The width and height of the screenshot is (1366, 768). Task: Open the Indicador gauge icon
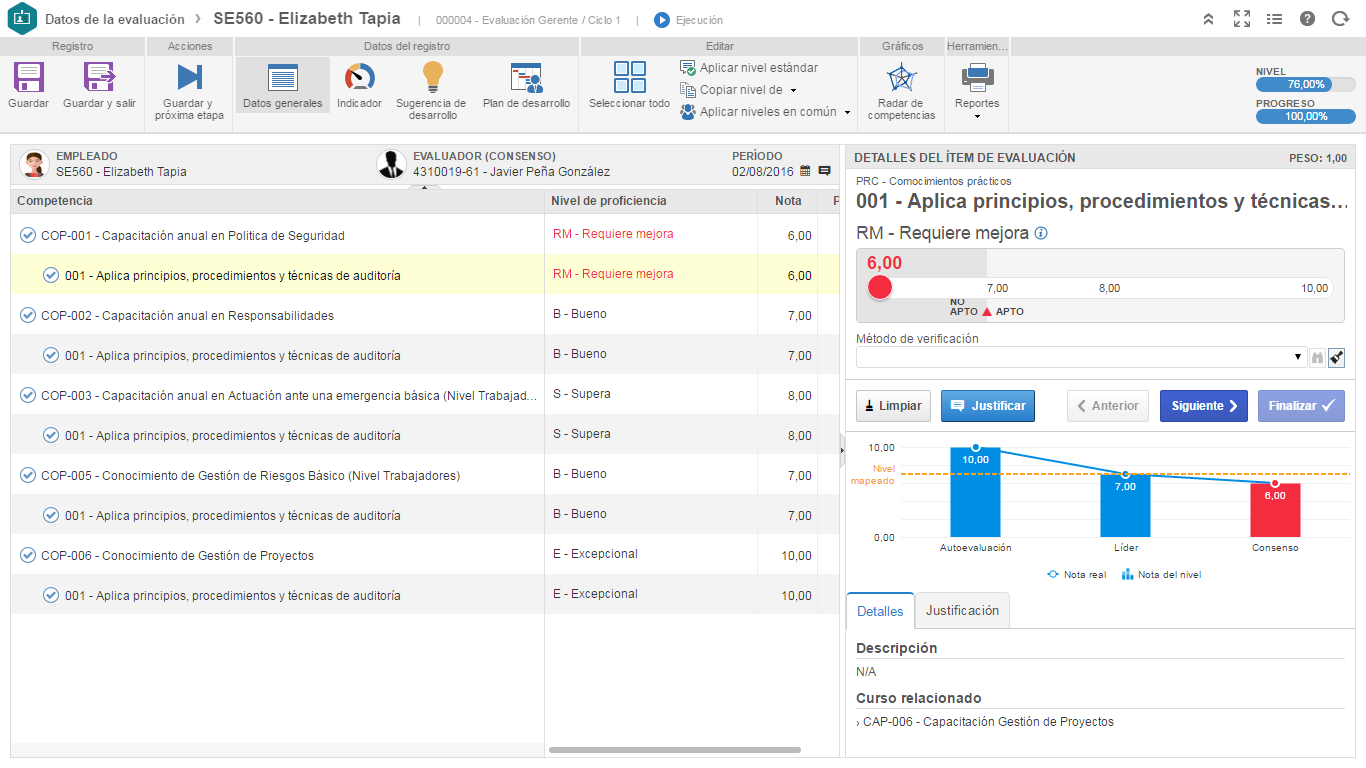pyautogui.click(x=359, y=78)
